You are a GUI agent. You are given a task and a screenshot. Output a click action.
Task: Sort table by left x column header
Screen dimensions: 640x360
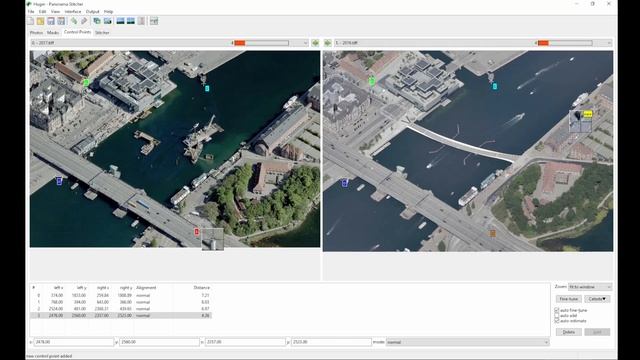[x=58, y=288]
